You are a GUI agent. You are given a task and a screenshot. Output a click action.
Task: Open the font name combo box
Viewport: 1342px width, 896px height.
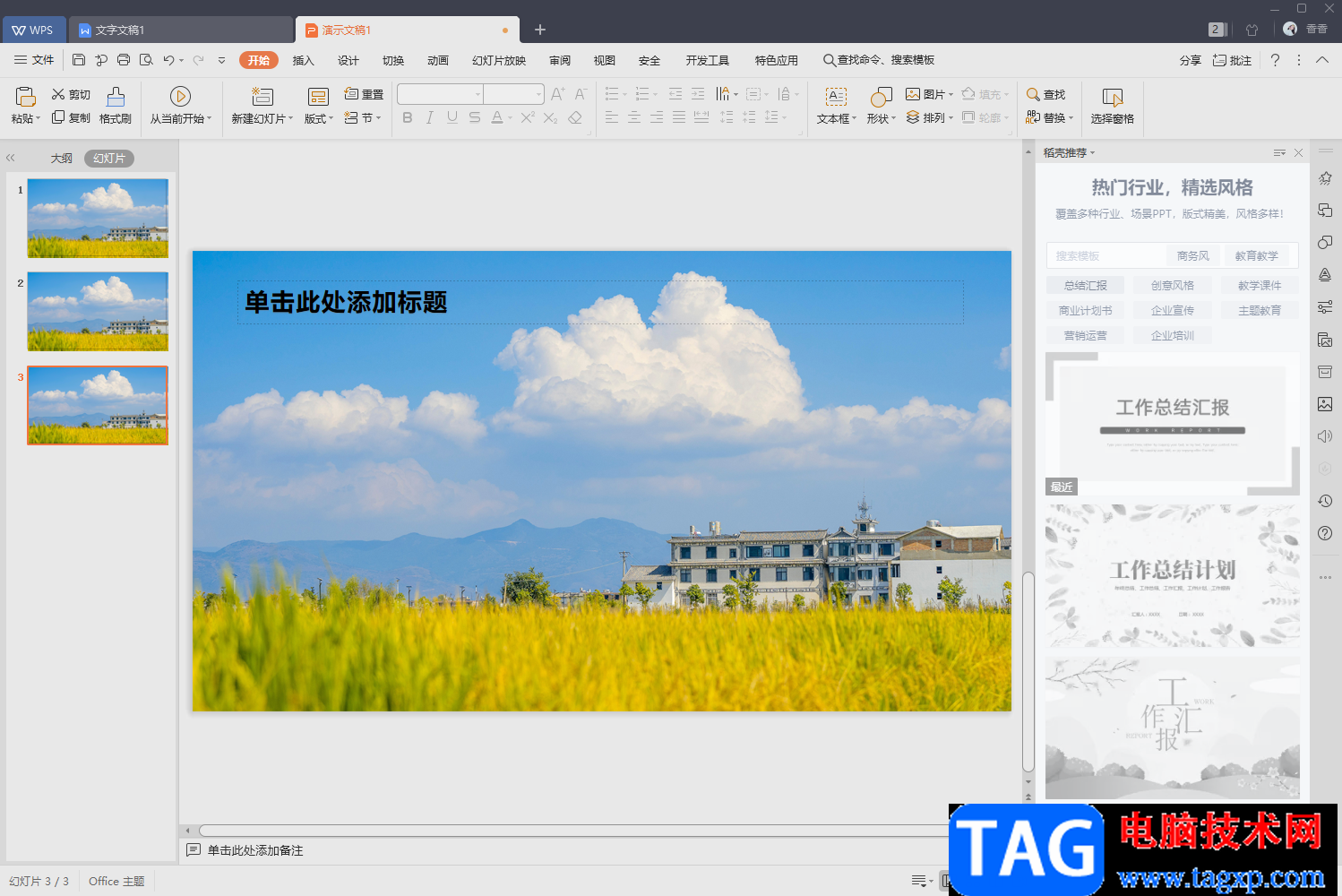[x=440, y=94]
